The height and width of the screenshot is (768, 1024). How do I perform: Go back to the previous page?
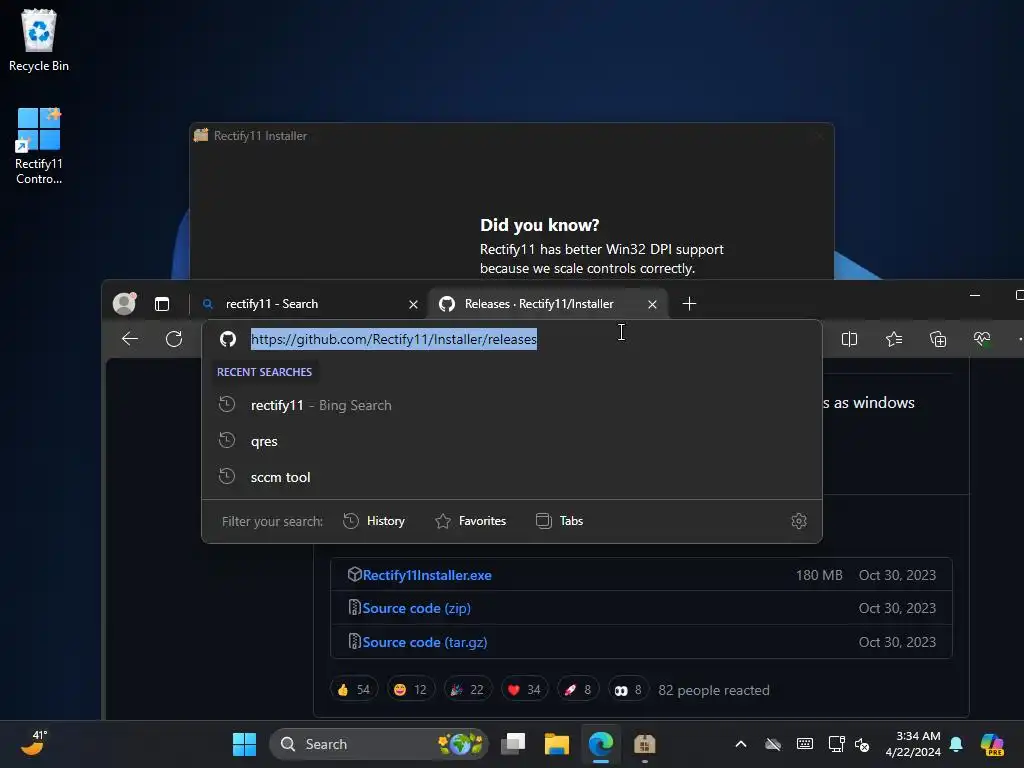click(x=130, y=339)
